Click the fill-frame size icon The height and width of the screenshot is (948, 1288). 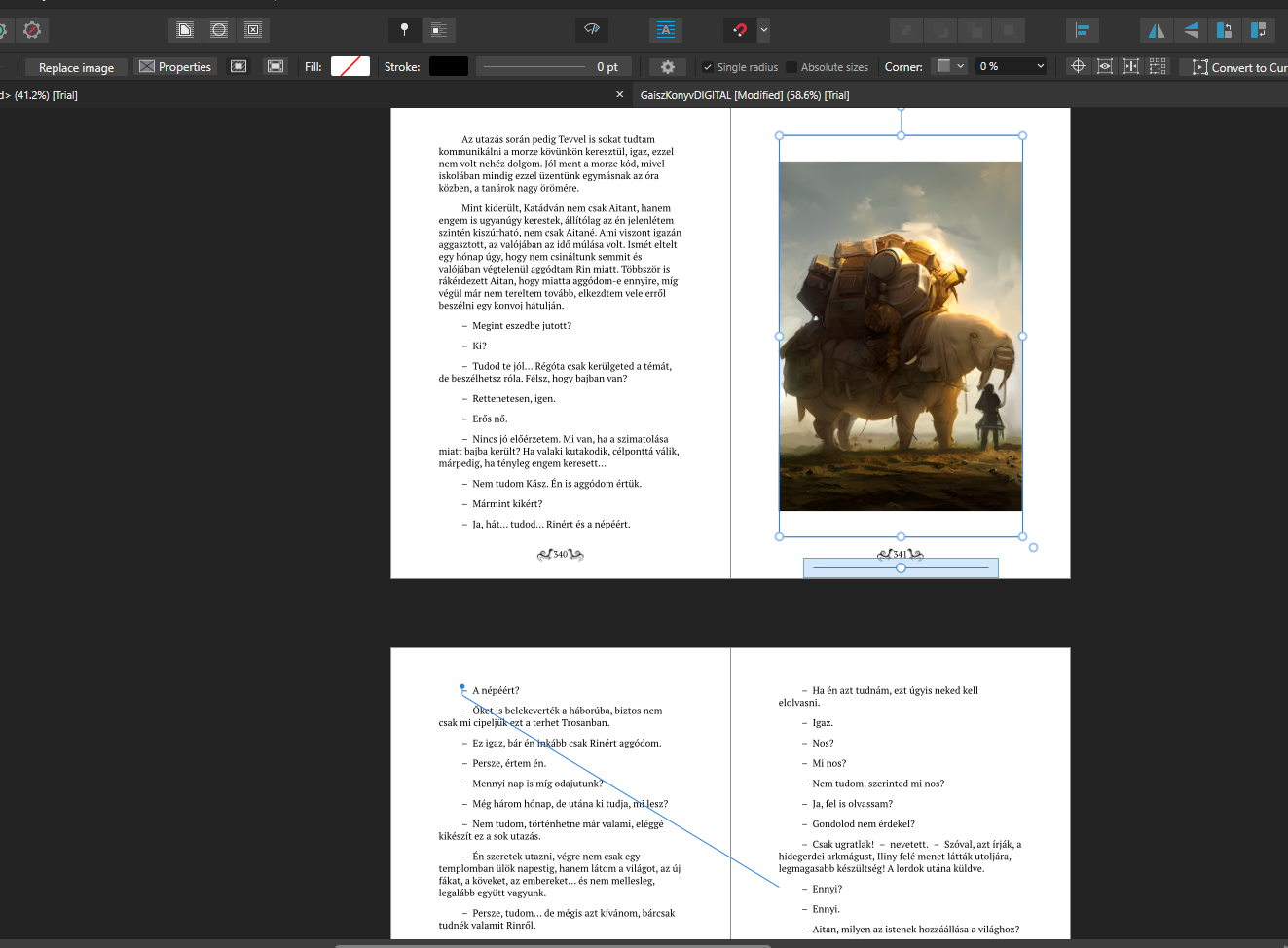[x=276, y=66]
